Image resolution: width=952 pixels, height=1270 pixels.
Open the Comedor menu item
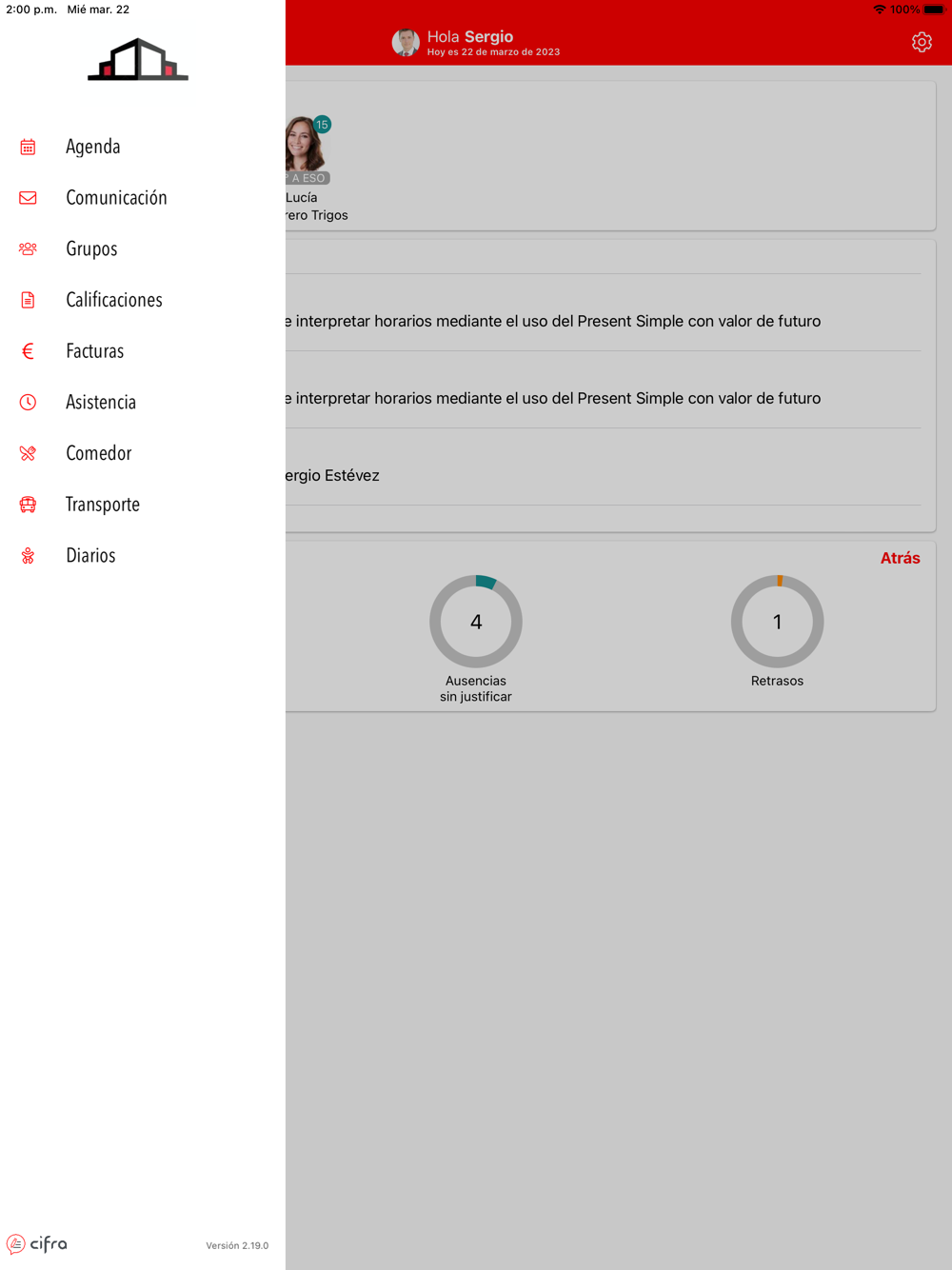point(143,454)
